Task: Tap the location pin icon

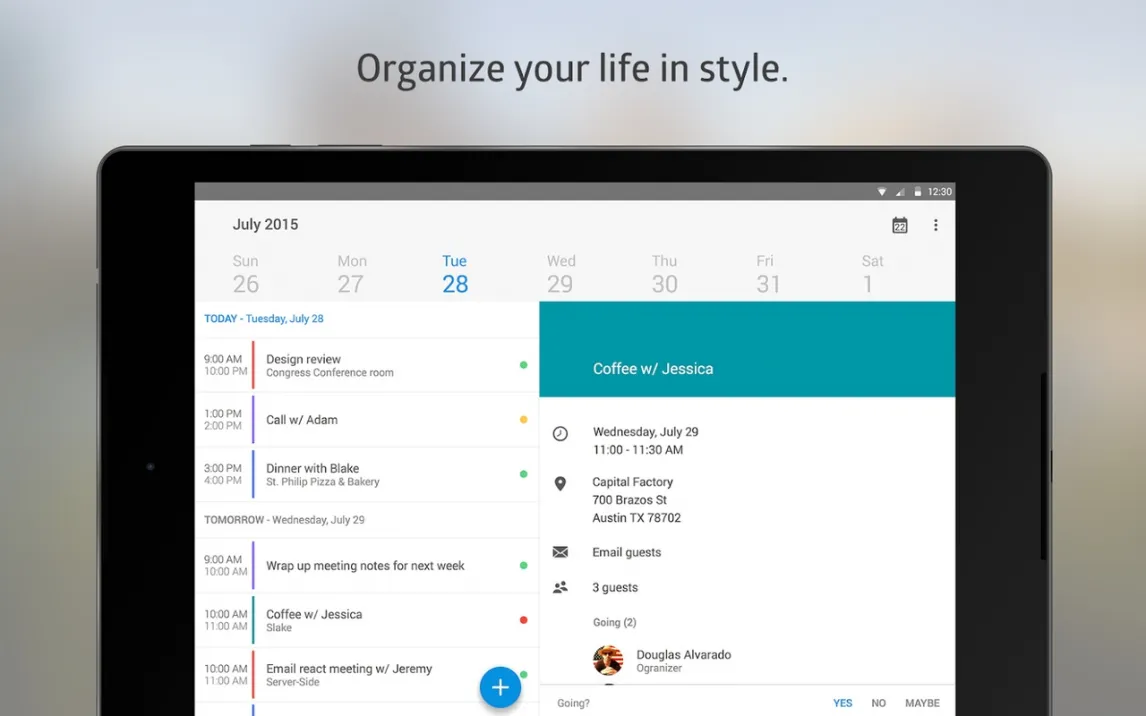Action: pyautogui.click(x=560, y=484)
